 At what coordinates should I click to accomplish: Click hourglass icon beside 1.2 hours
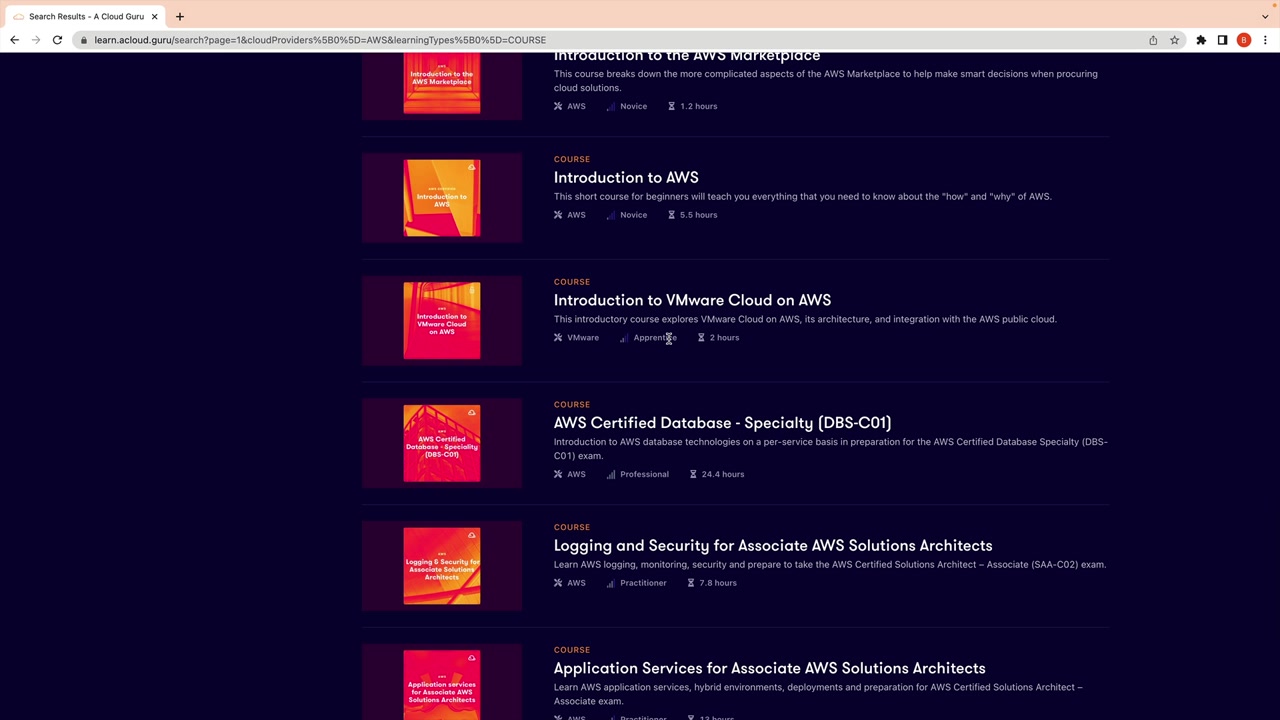[x=671, y=106]
